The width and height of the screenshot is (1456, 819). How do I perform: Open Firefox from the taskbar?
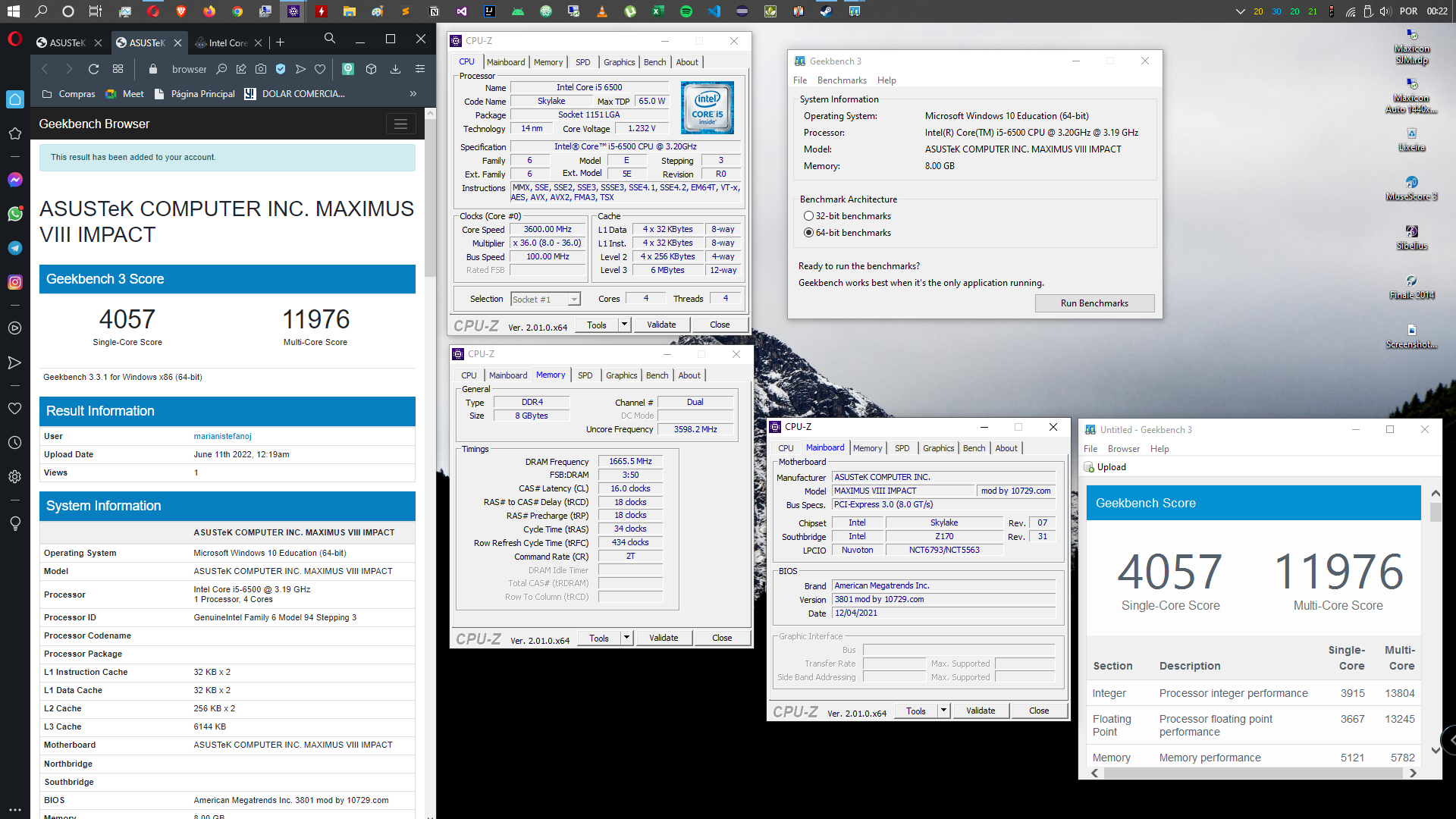209,11
